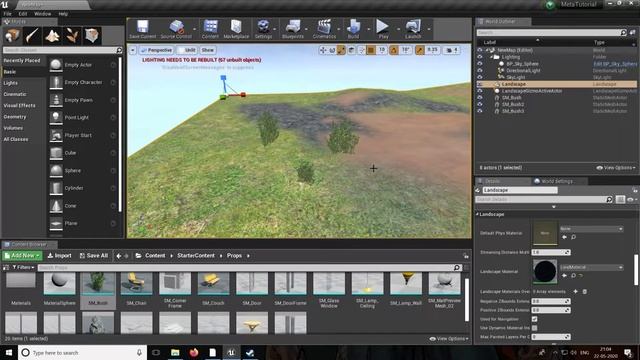Hide SM_Bush3 using its eye icon
The height and width of the screenshot is (360, 640).
coord(480,111)
